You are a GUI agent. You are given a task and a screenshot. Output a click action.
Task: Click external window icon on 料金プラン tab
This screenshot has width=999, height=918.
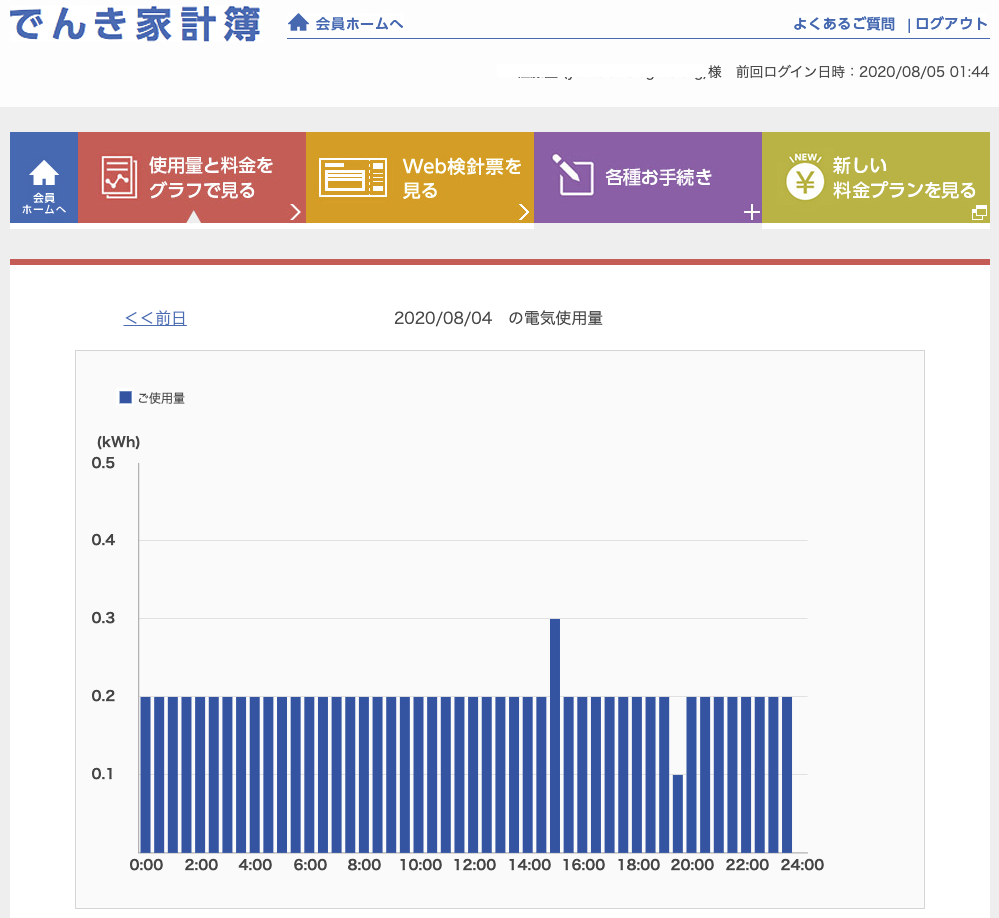click(x=979, y=212)
